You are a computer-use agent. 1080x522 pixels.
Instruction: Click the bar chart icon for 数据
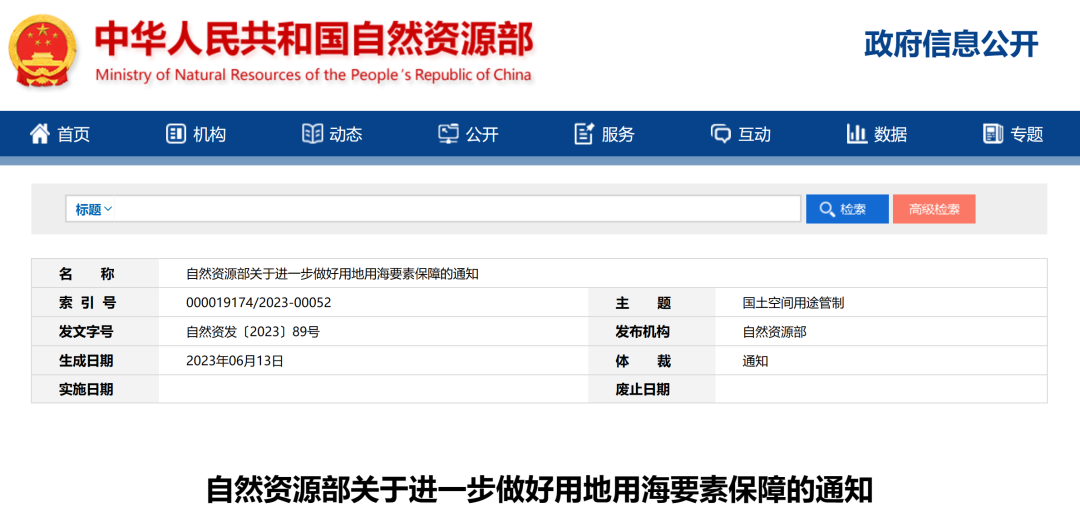(x=856, y=134)
